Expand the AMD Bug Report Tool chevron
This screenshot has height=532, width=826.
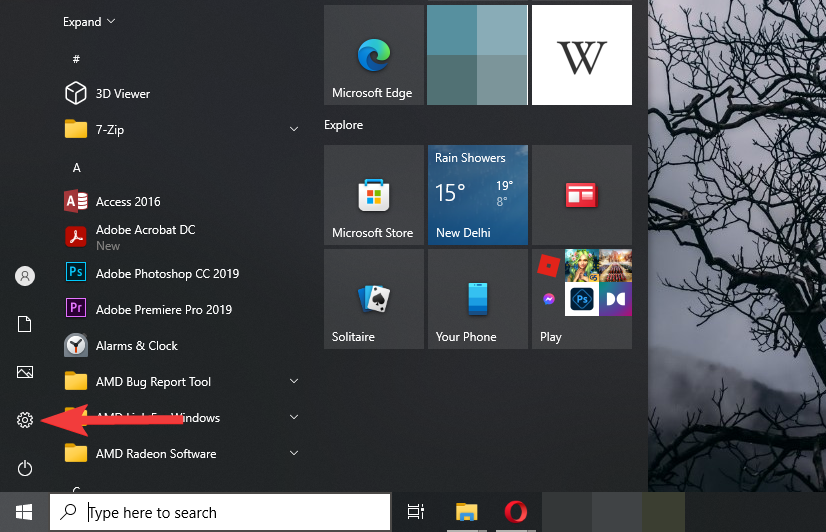[294, 381]
